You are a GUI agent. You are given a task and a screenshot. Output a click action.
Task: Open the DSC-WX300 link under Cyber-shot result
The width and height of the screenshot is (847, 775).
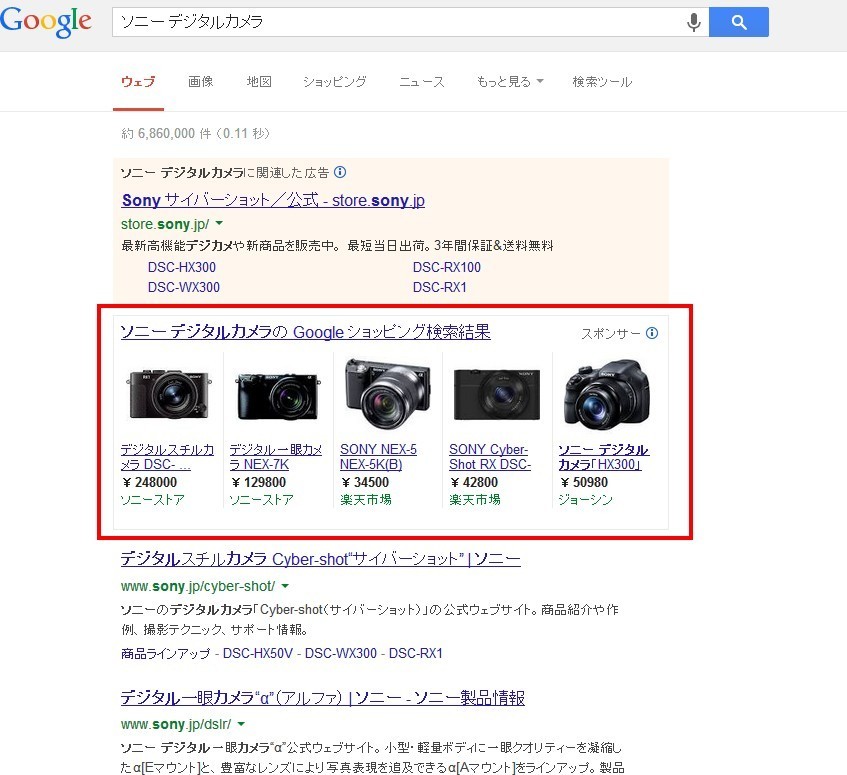coord(341,653)
